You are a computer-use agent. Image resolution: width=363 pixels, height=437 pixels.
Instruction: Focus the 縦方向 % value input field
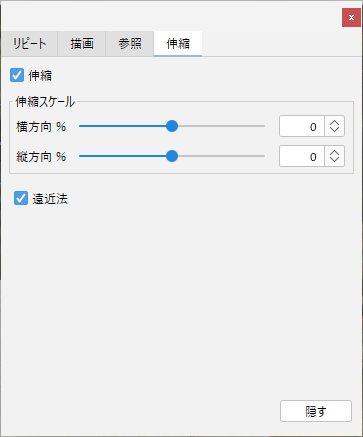coord(302,156)
